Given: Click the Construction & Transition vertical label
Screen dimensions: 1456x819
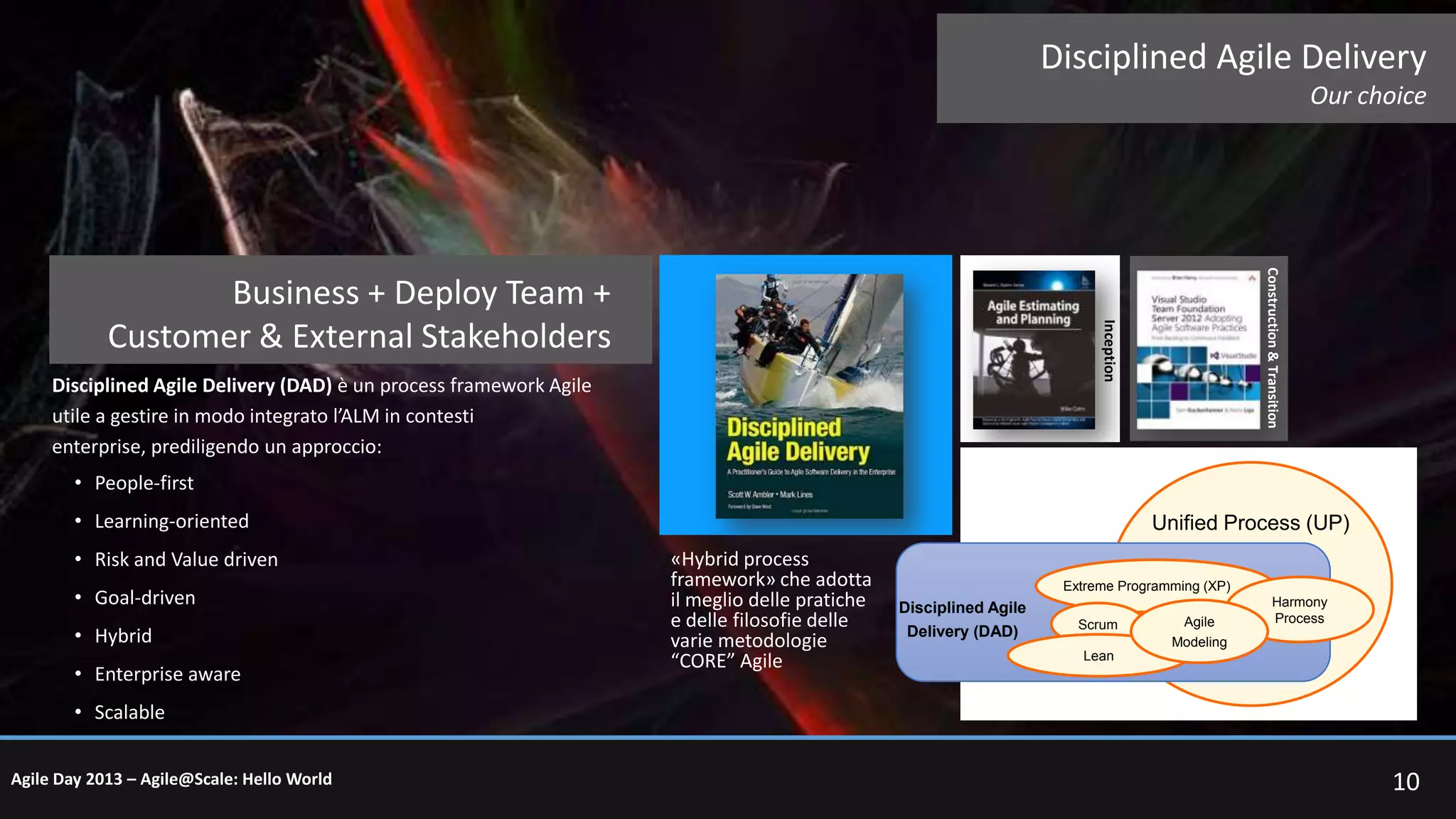Looking at the screenshot, I should (1273, 348).
